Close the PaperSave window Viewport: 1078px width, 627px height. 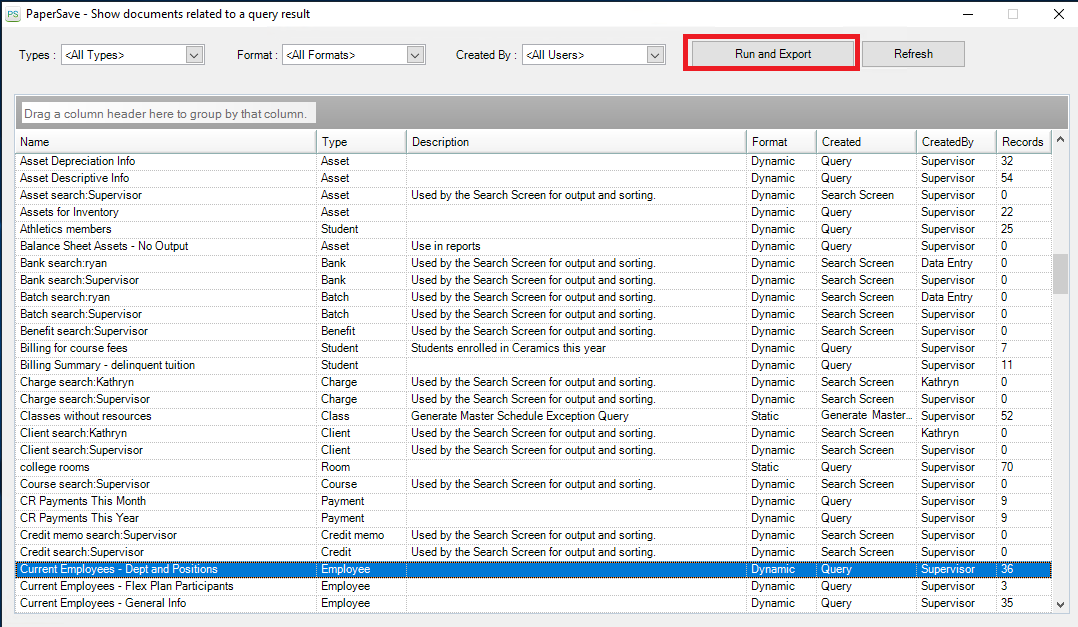point(1058,14)
